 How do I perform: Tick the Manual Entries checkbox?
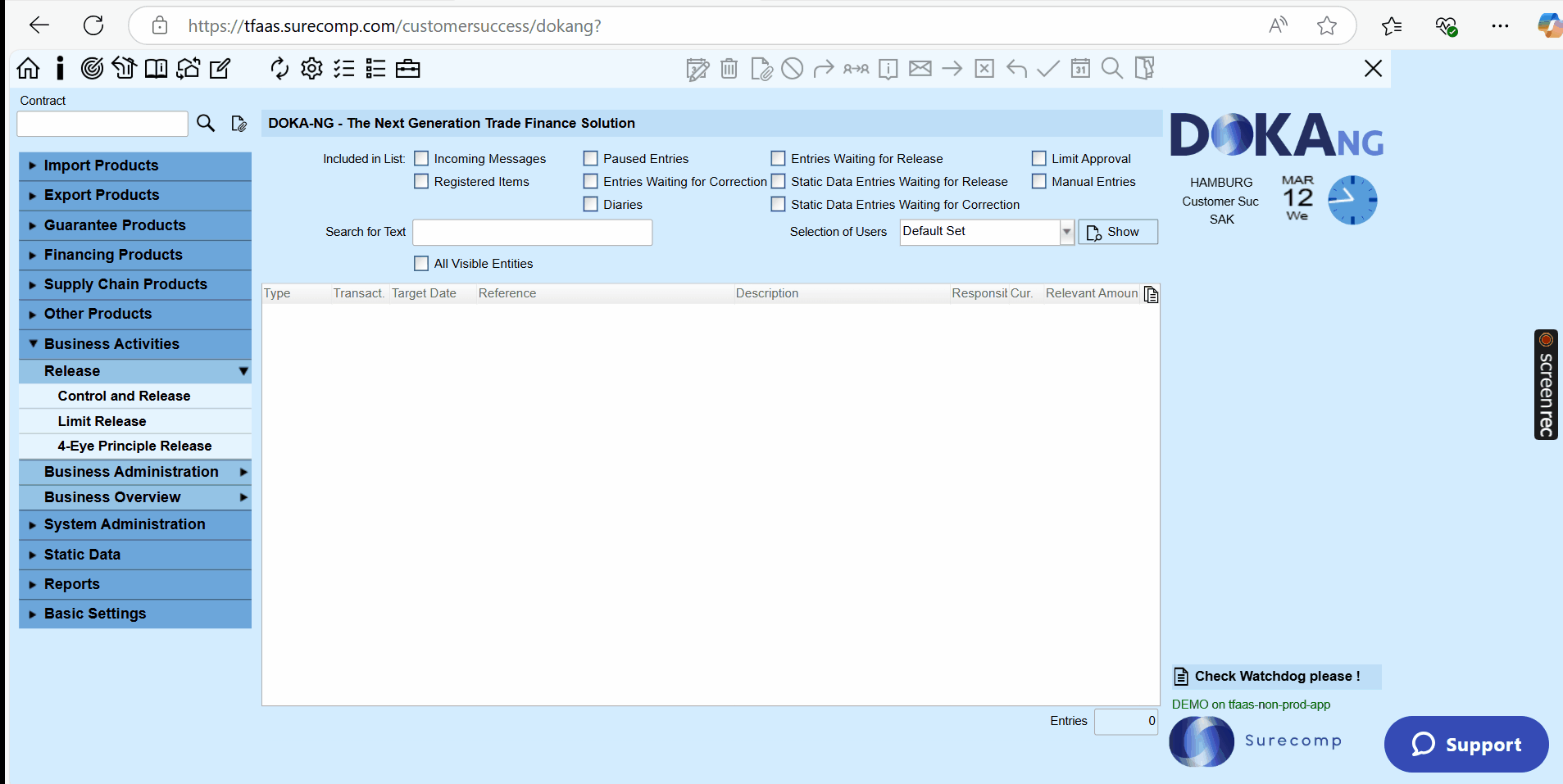(1038, 181)
